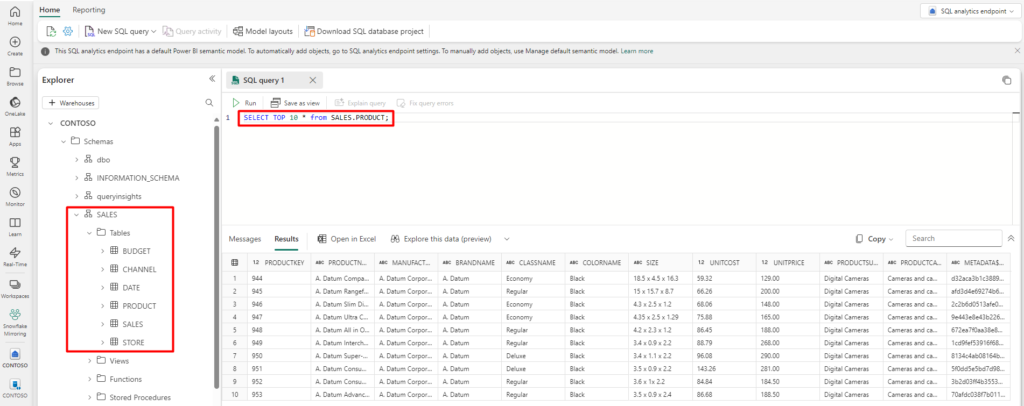
Task: Click the SQL query editor line
Action: coord(316,118)
